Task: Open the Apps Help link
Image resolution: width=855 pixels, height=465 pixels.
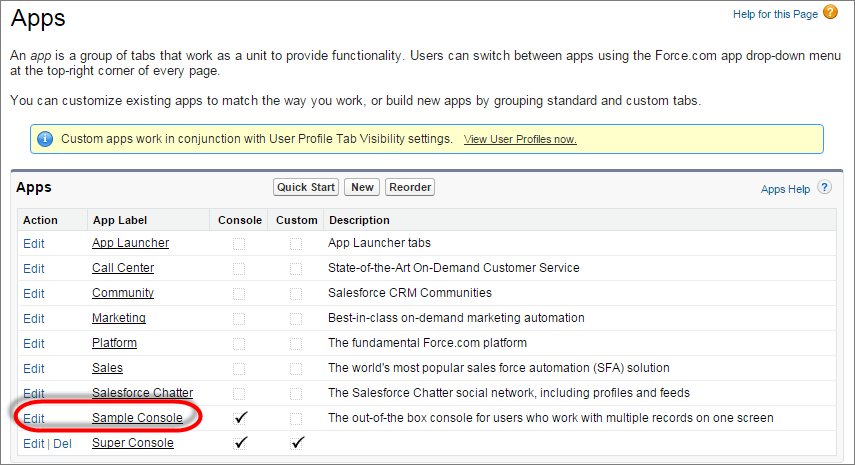Action: pos(785,189)
